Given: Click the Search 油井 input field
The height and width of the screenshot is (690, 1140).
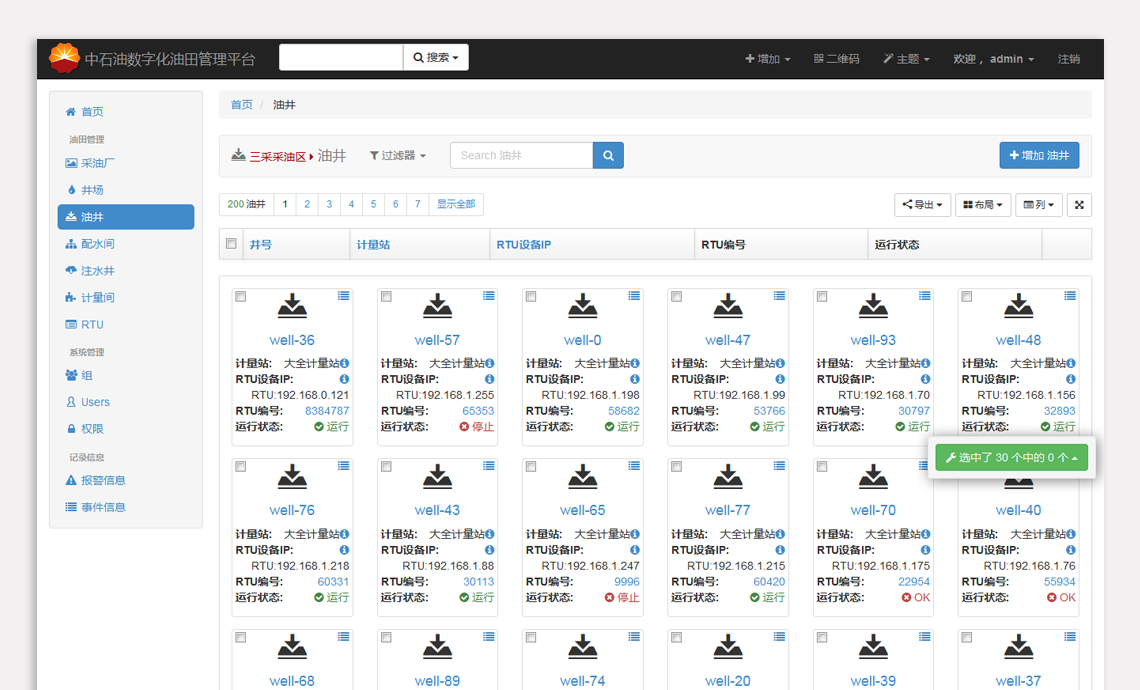Looking at the screenshot, I should 521,155.
